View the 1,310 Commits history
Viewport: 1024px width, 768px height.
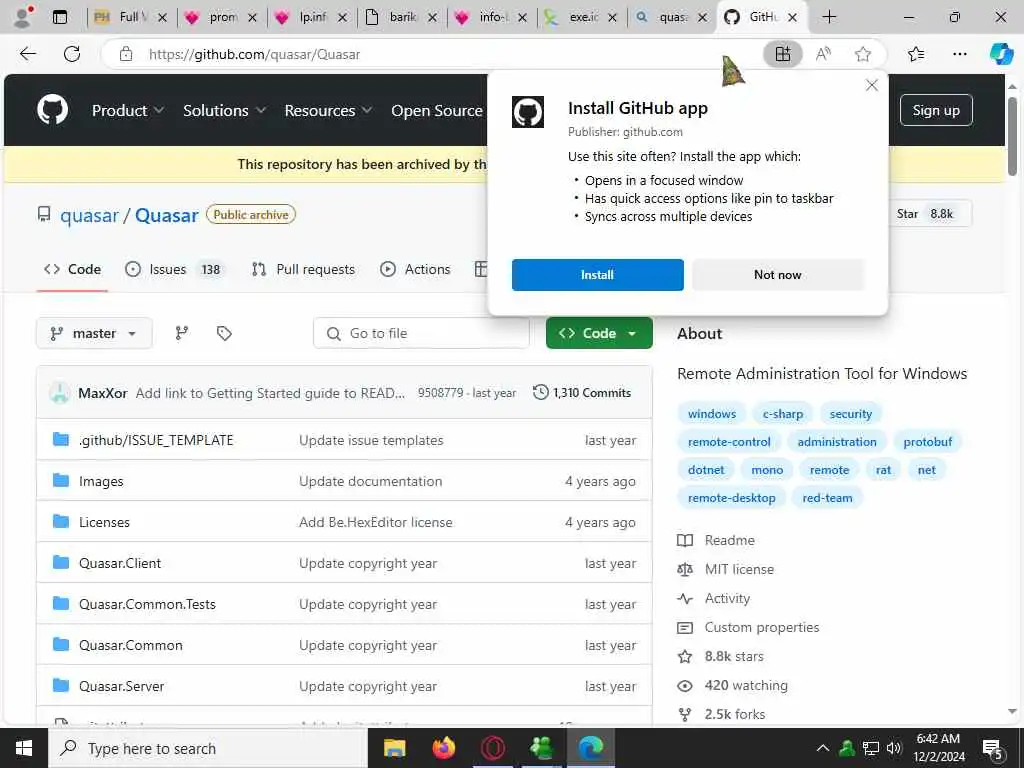pos(583,392)
